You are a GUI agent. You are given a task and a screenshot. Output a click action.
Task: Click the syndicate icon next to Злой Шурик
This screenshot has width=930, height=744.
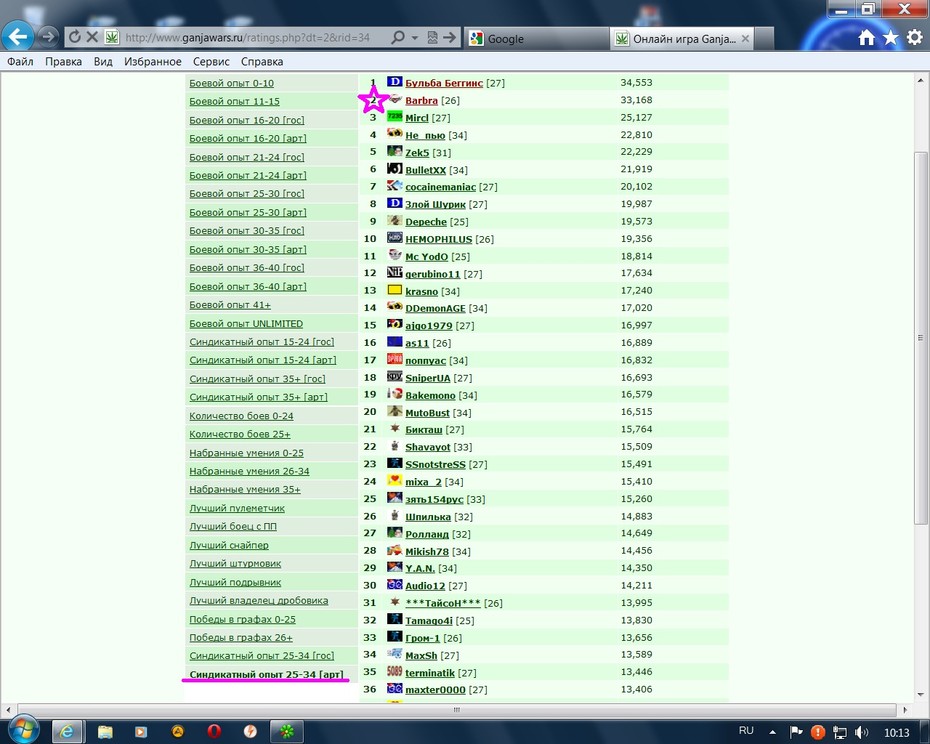(x=394, y=203)
